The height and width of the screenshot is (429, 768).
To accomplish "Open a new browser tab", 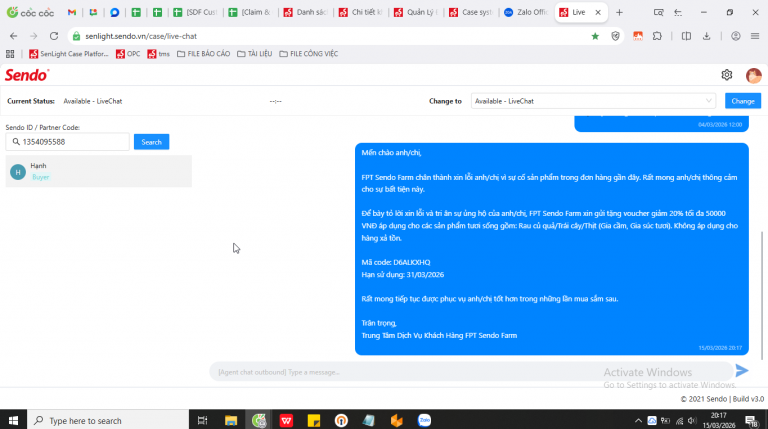I will click(619, 12).
